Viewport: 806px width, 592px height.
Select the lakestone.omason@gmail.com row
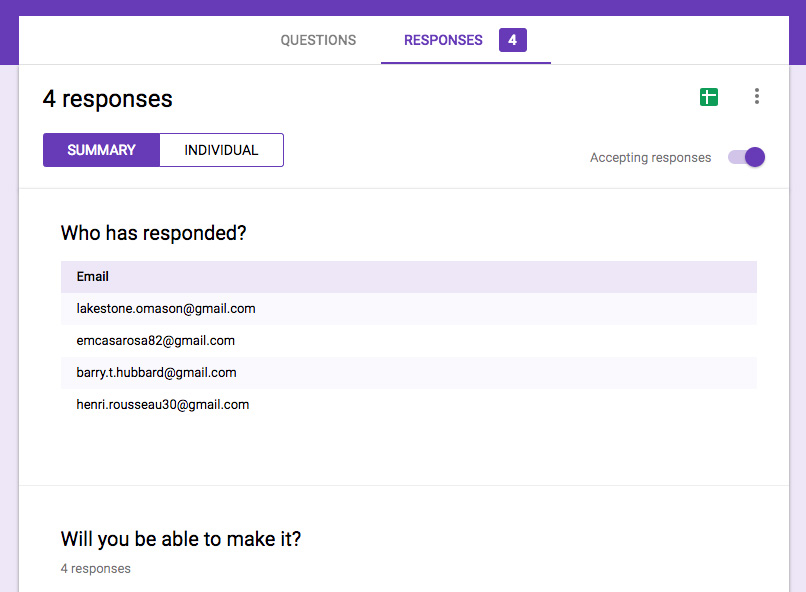pyautogui.click(x=166, y=309)
